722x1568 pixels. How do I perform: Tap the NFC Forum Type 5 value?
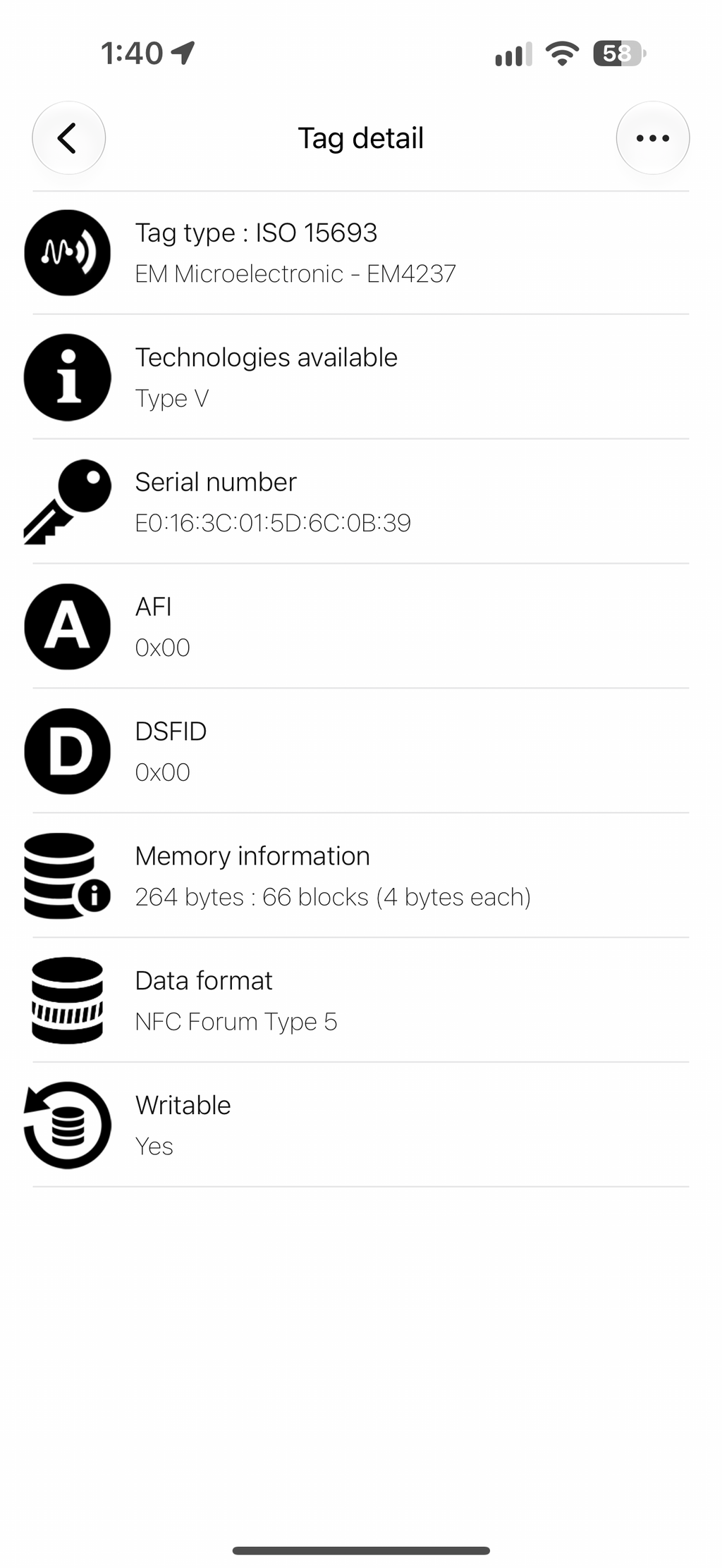point(236,1022)
